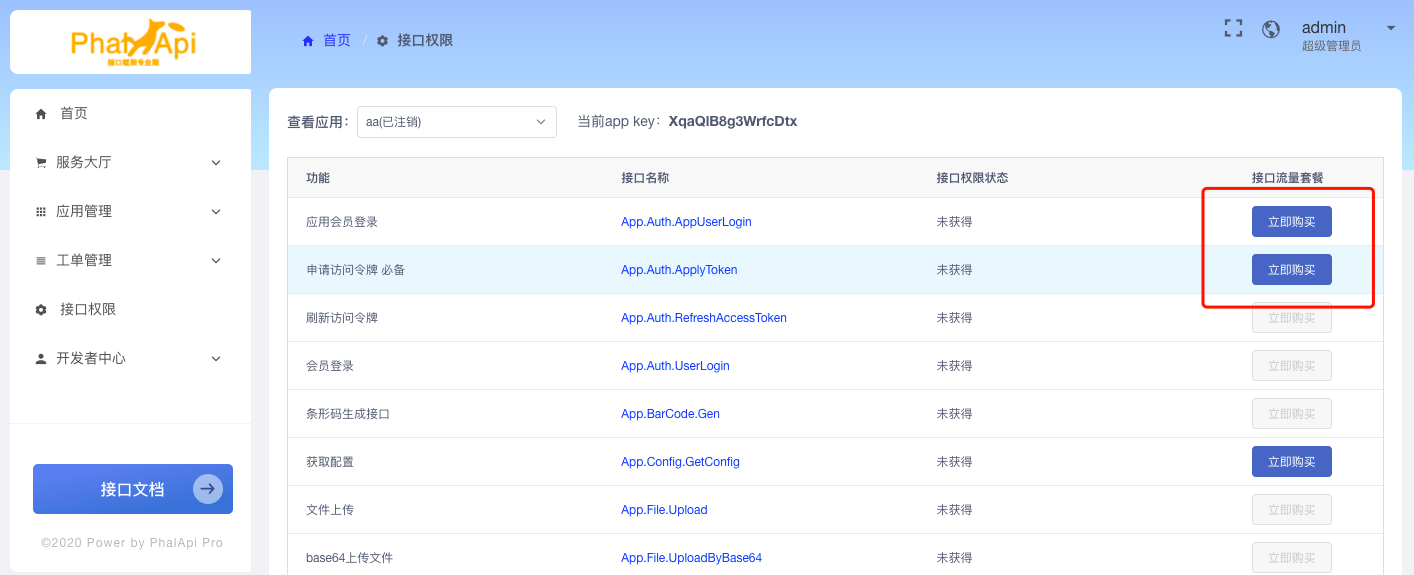Image resolution: width=1414 pixels, height=575 pixels.
Task: Open the 查看应用 dropdown showing aa(已注销)
Action: point(456,122)
